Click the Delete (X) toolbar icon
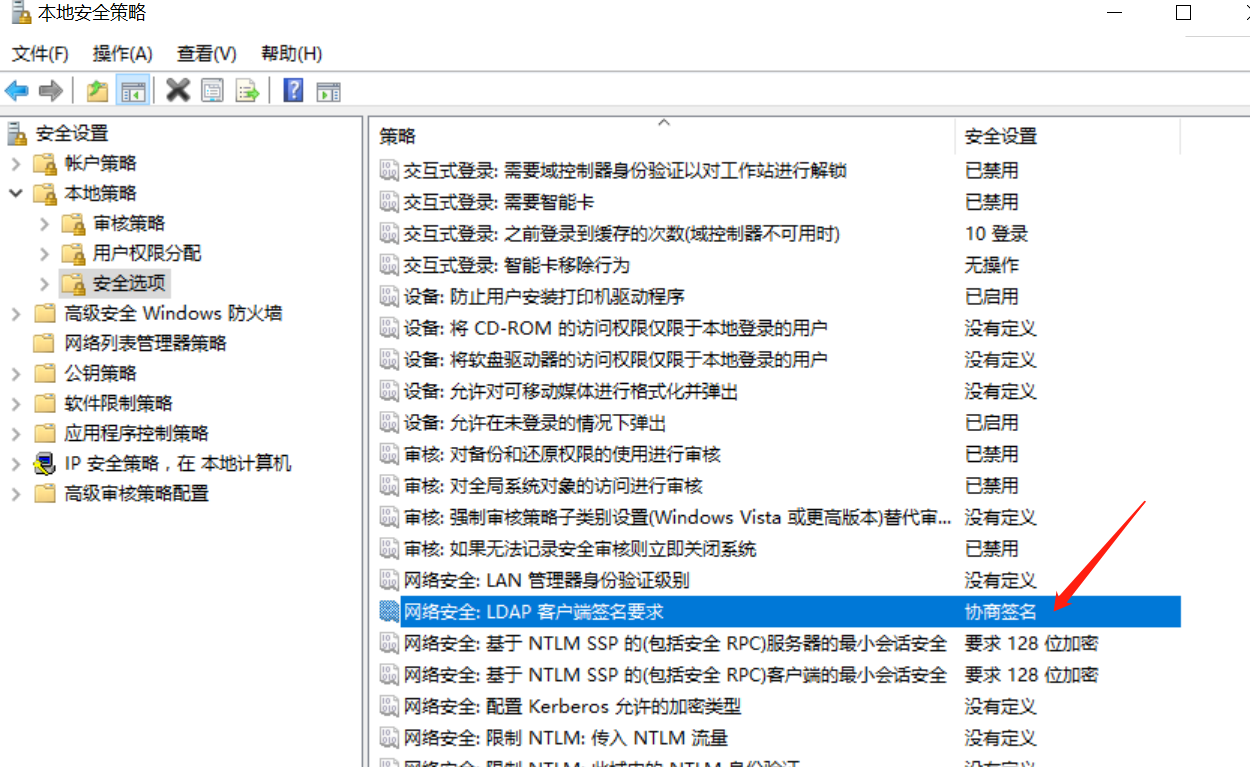The height and width of the screenshot is (767, 1250). (x=177, y=90)
